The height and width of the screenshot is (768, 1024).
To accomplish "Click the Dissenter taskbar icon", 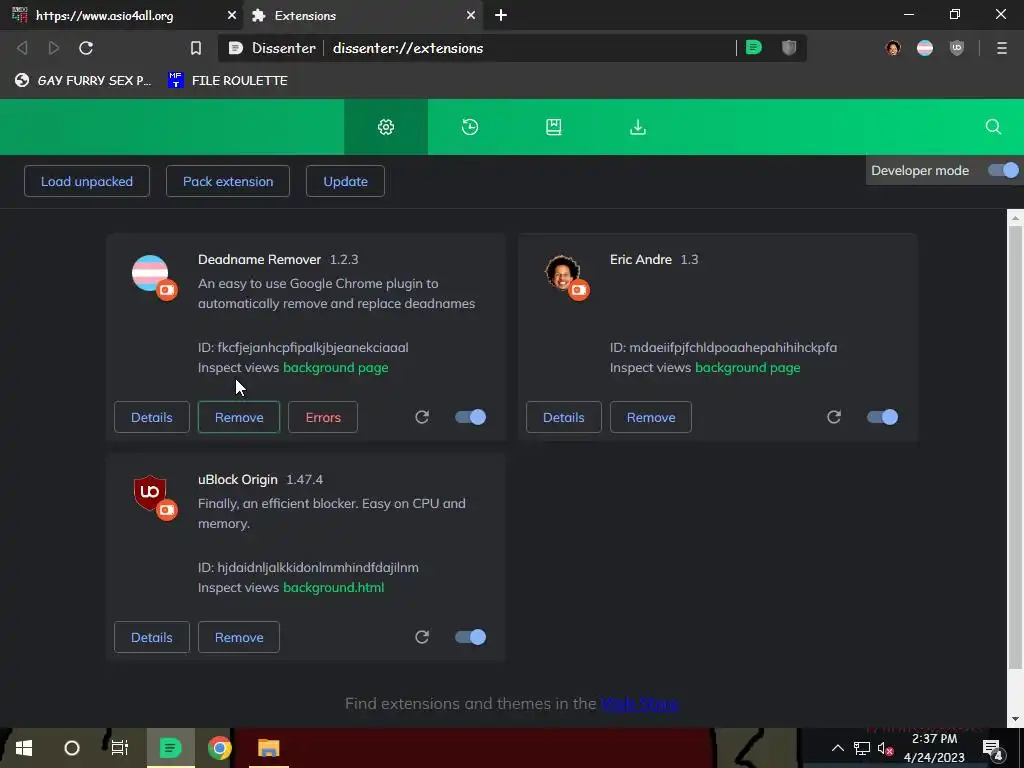I will click(170, 748).
